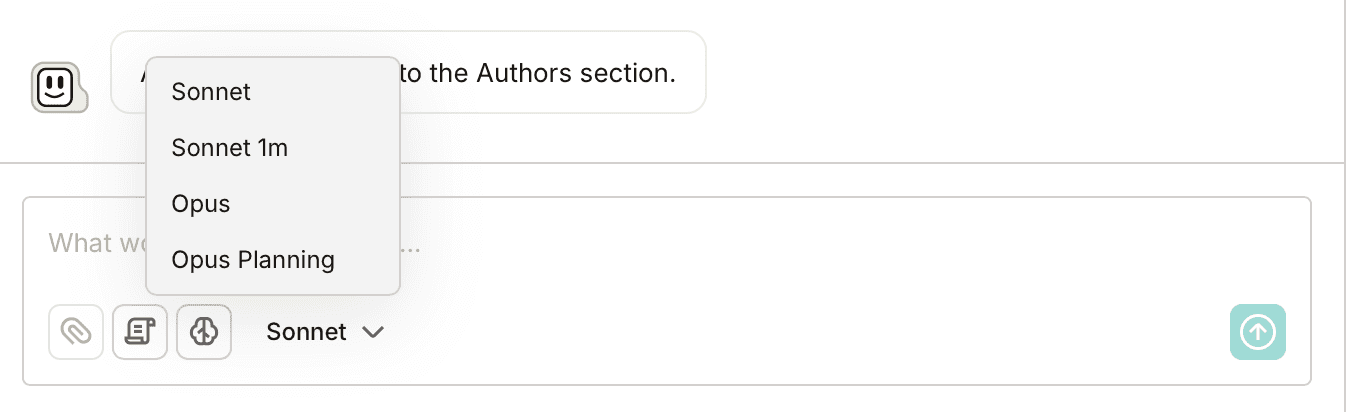1346x412 pixels.
Task: Click the scroll document icon button
Action: pos(140,332)
